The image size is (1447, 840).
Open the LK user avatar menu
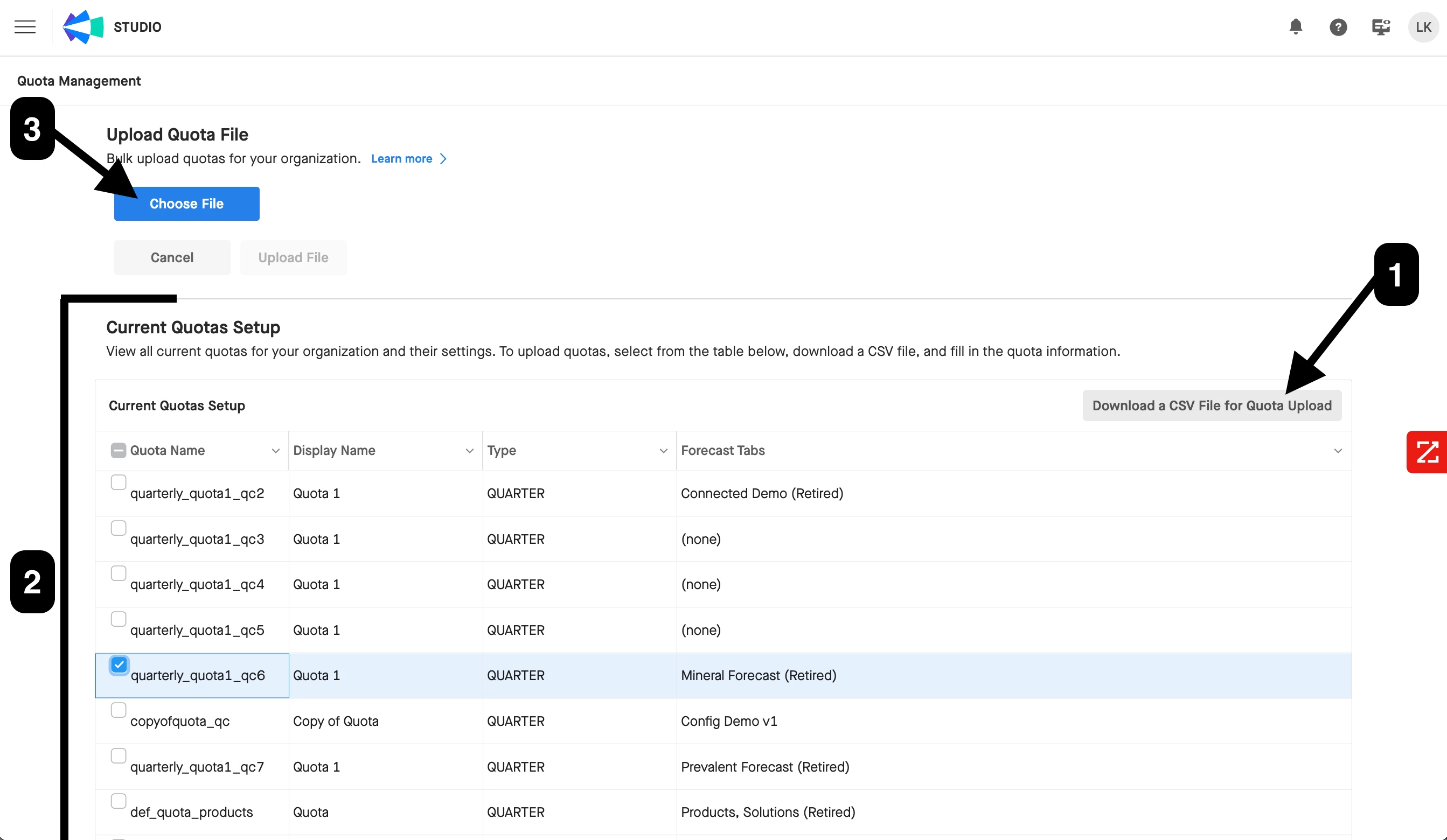tap(1423, 27)
